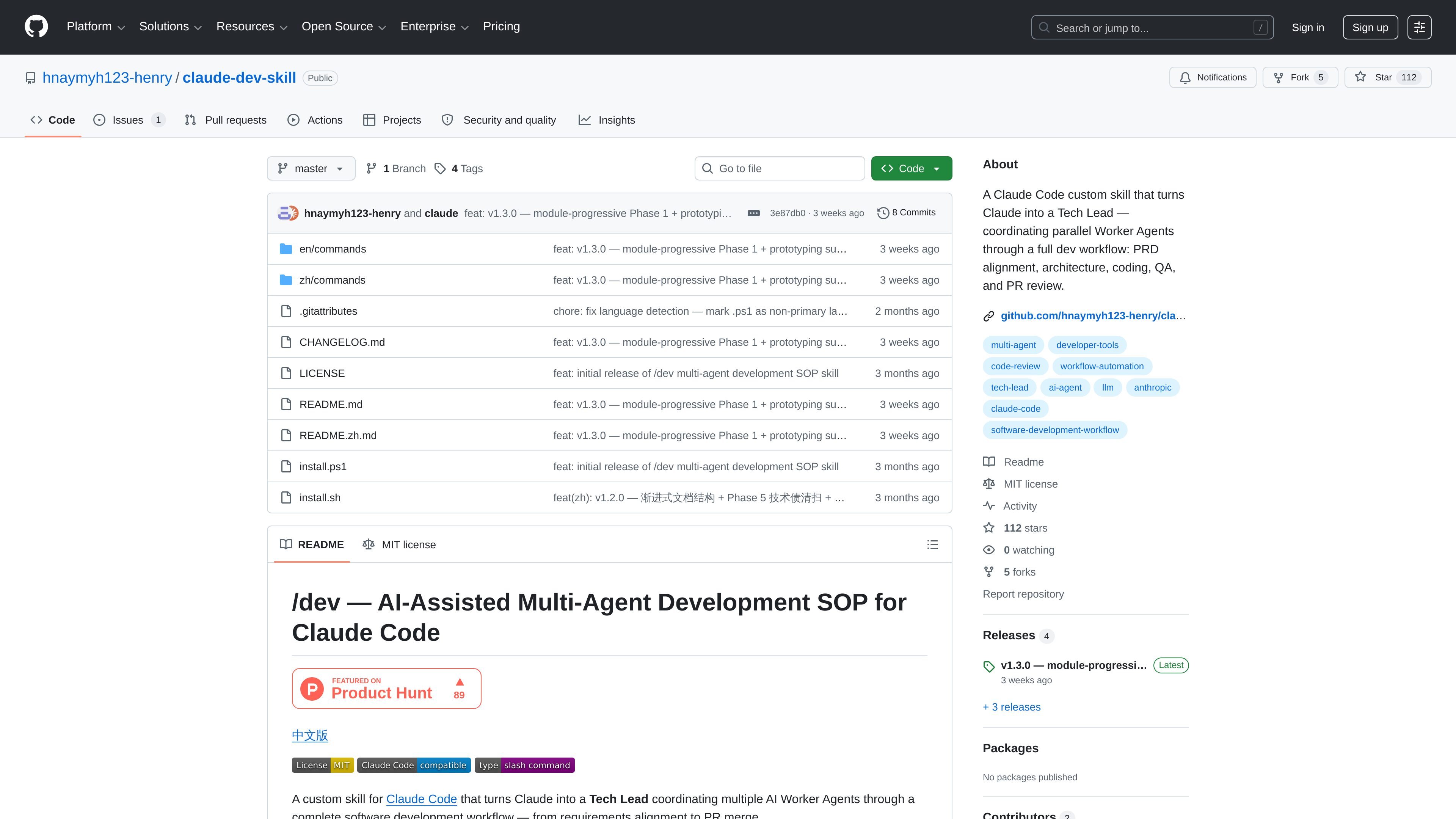
Task: Click the commit details ellipsis icon
Action: pos(753,213)
